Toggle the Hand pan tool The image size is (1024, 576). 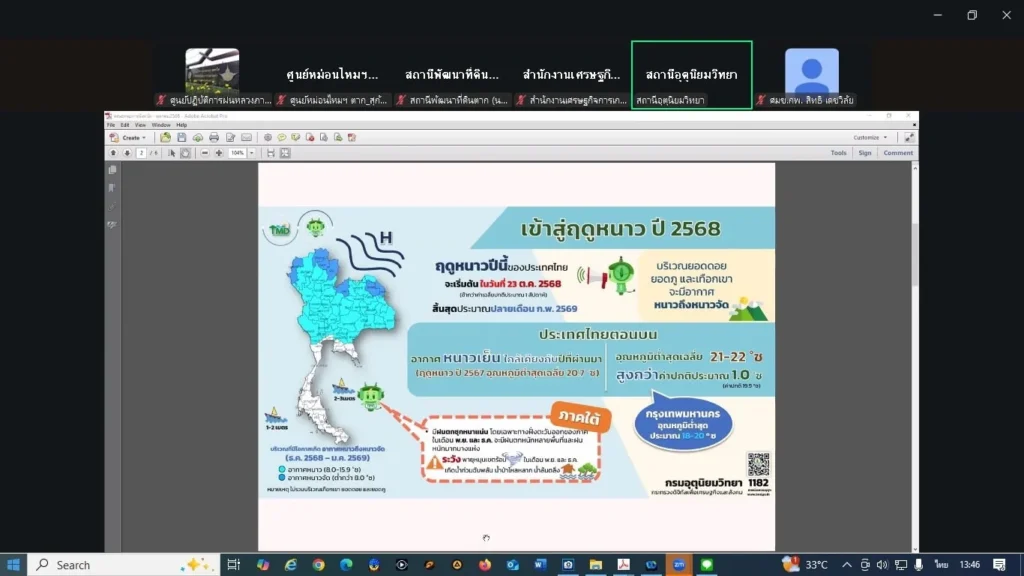(x=185, y=153)
